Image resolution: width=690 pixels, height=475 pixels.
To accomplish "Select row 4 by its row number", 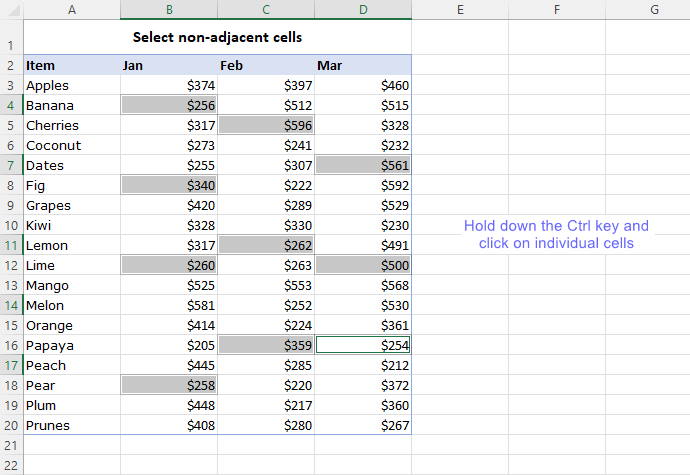I will click(11, 105).
